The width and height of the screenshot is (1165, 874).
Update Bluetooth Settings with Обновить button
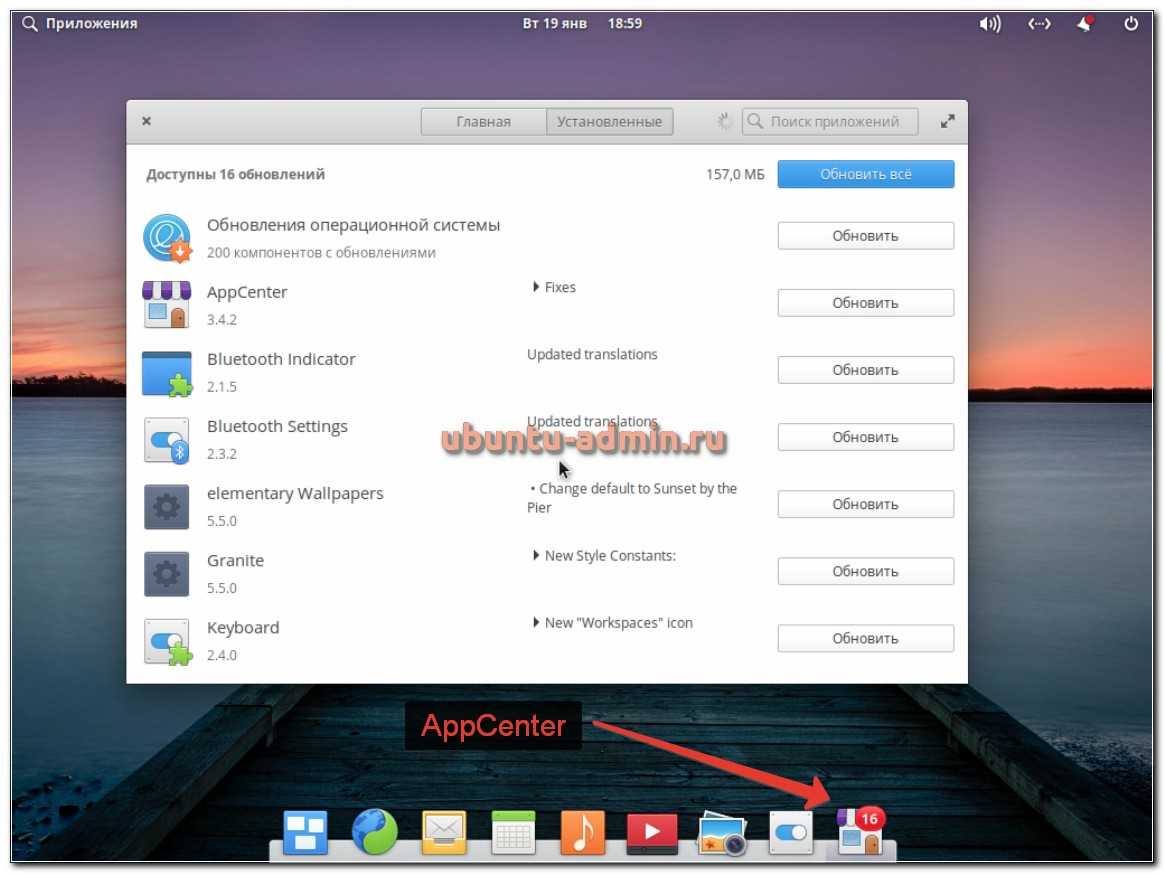(865, 437)
